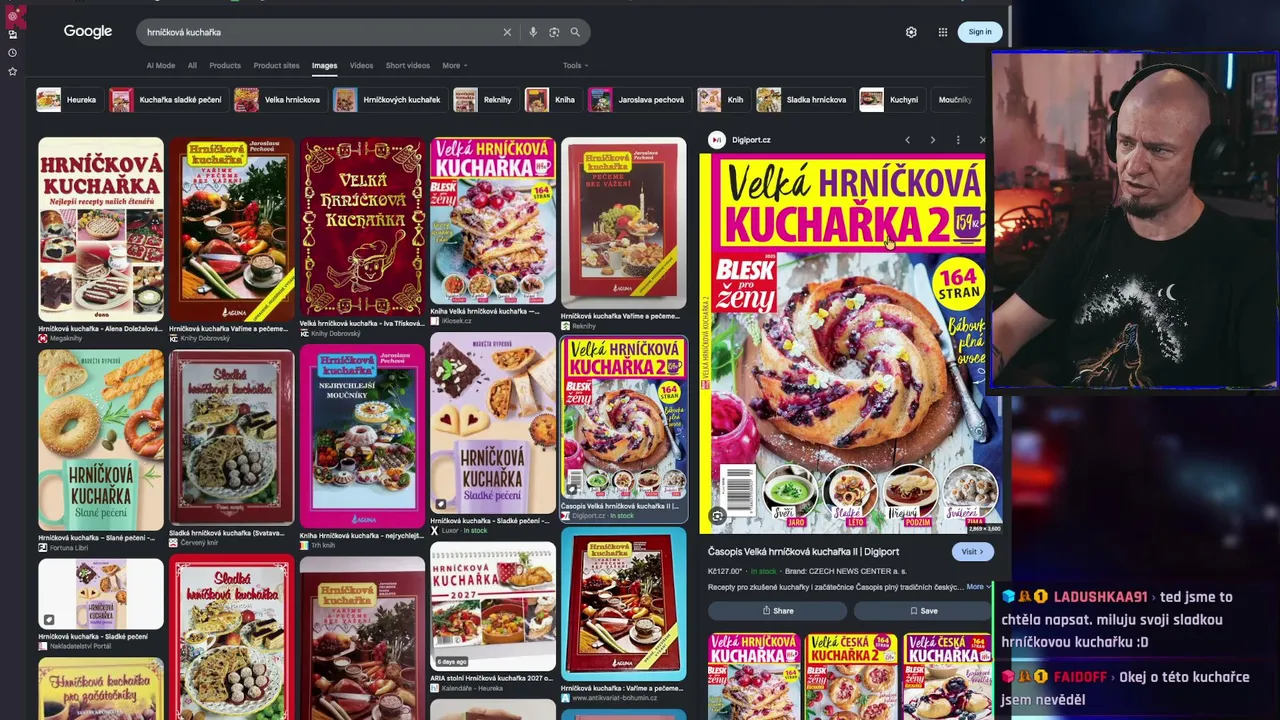The width and height of the screenshot is (1280, 720).
Task: Open the Short videos tab
Action: click(x=408, y=66)
